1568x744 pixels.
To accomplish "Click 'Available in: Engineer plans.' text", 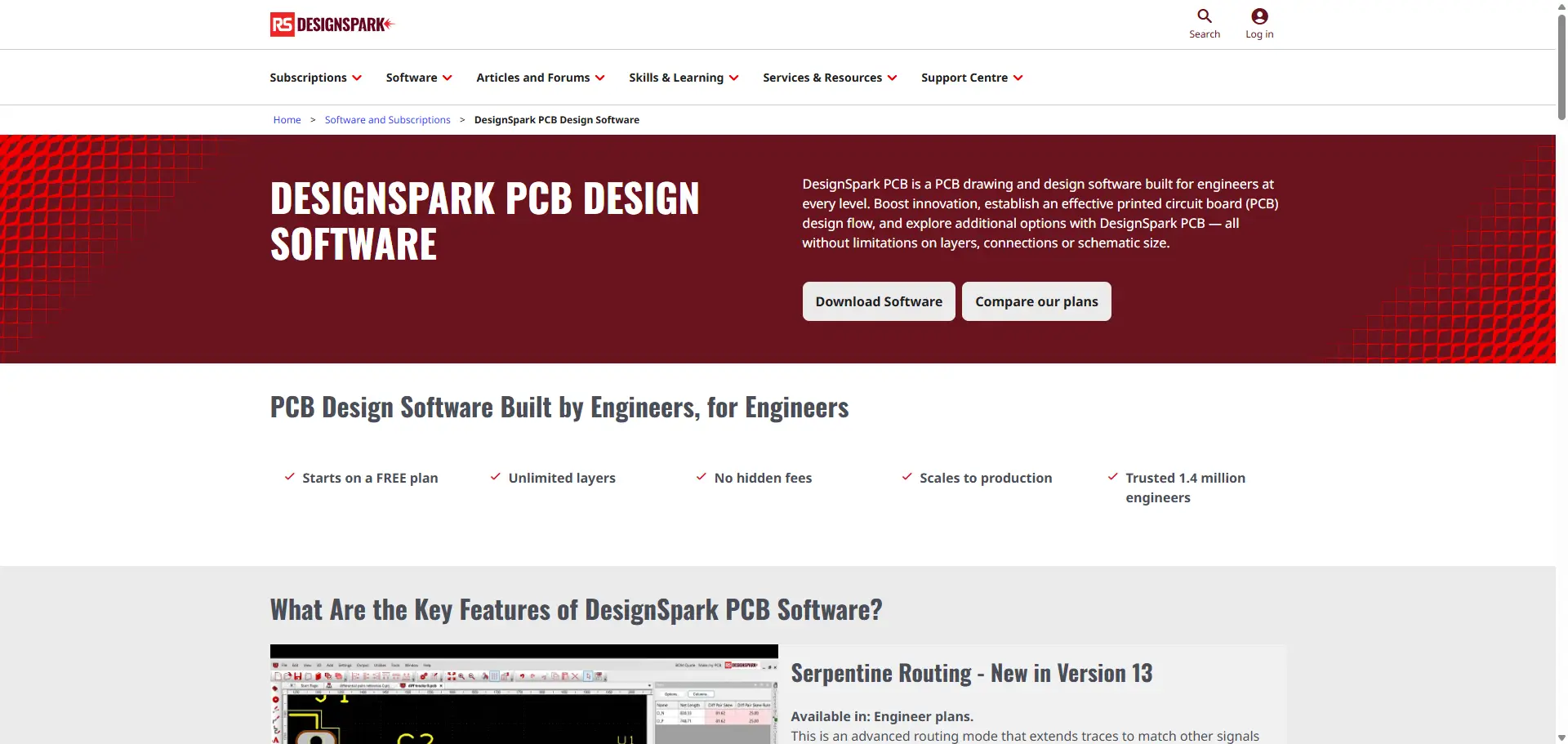I will pyautogui.click(x=882, y=716).
